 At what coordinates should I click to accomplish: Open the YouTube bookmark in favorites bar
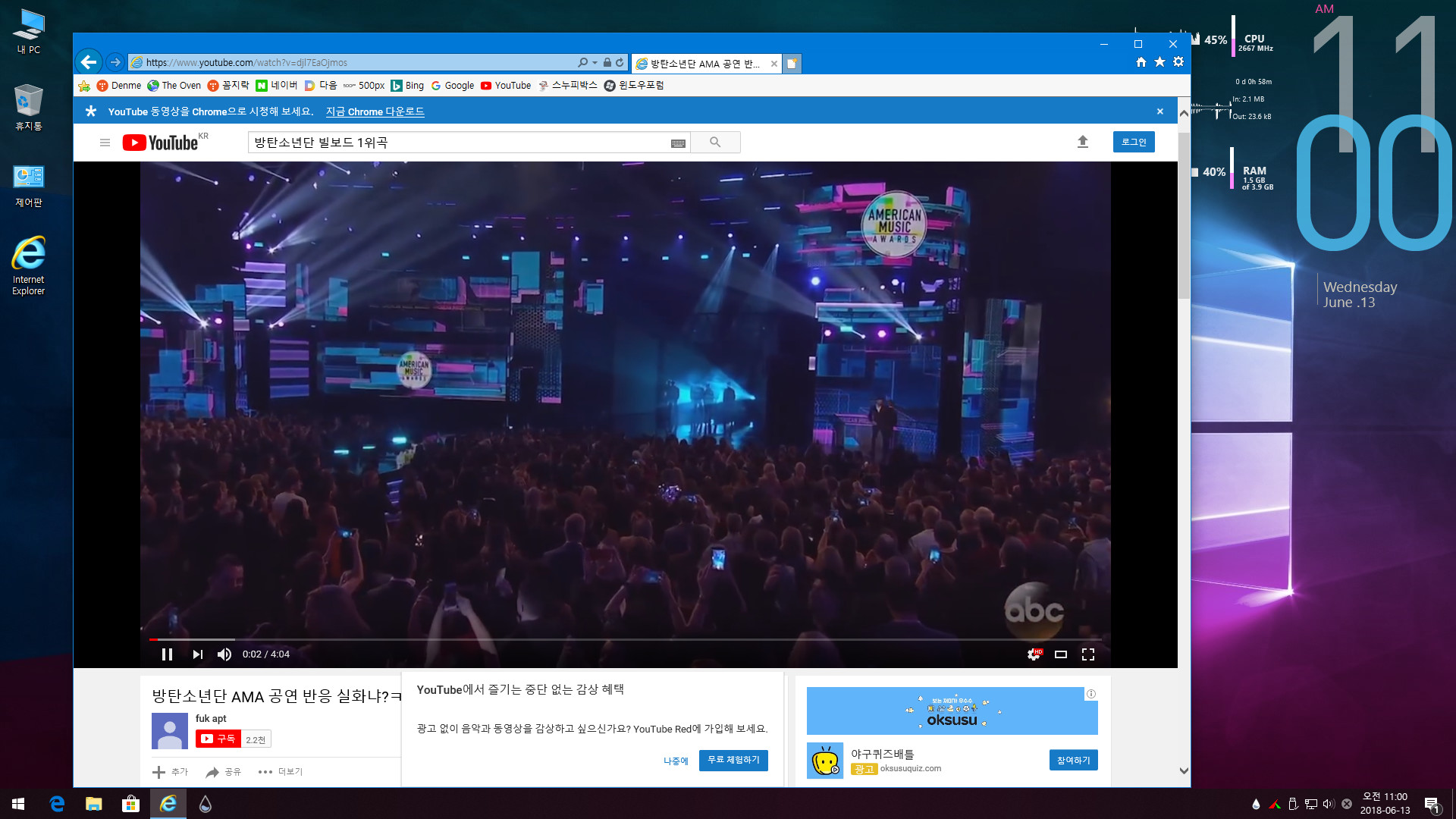click(x=506, y=86)
